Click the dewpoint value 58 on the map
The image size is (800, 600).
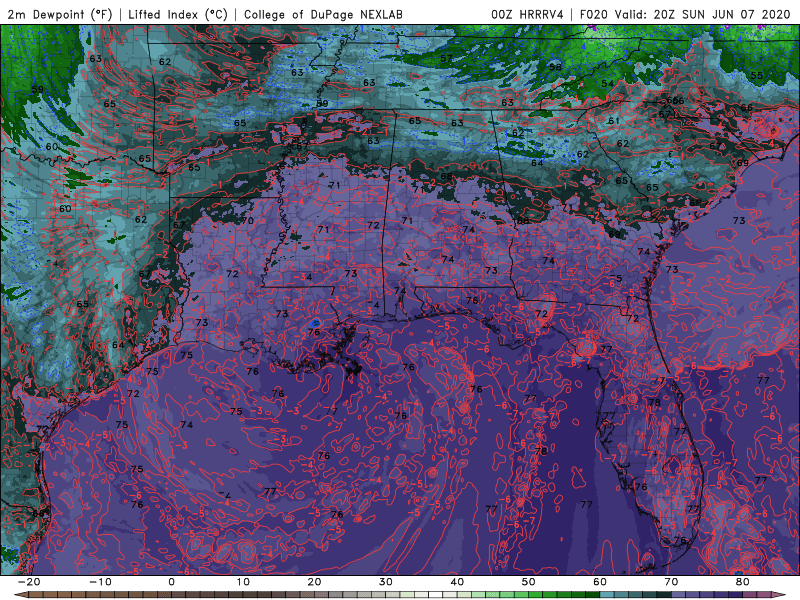pyautogui.click(x=556, y=67)
